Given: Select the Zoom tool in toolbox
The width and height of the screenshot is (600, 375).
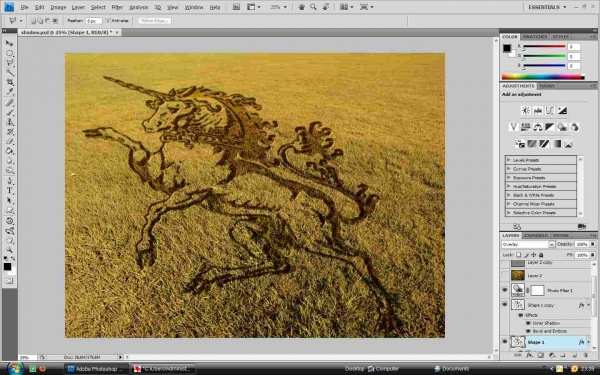Looking at the screenshot, I should (x=10, y=250).
